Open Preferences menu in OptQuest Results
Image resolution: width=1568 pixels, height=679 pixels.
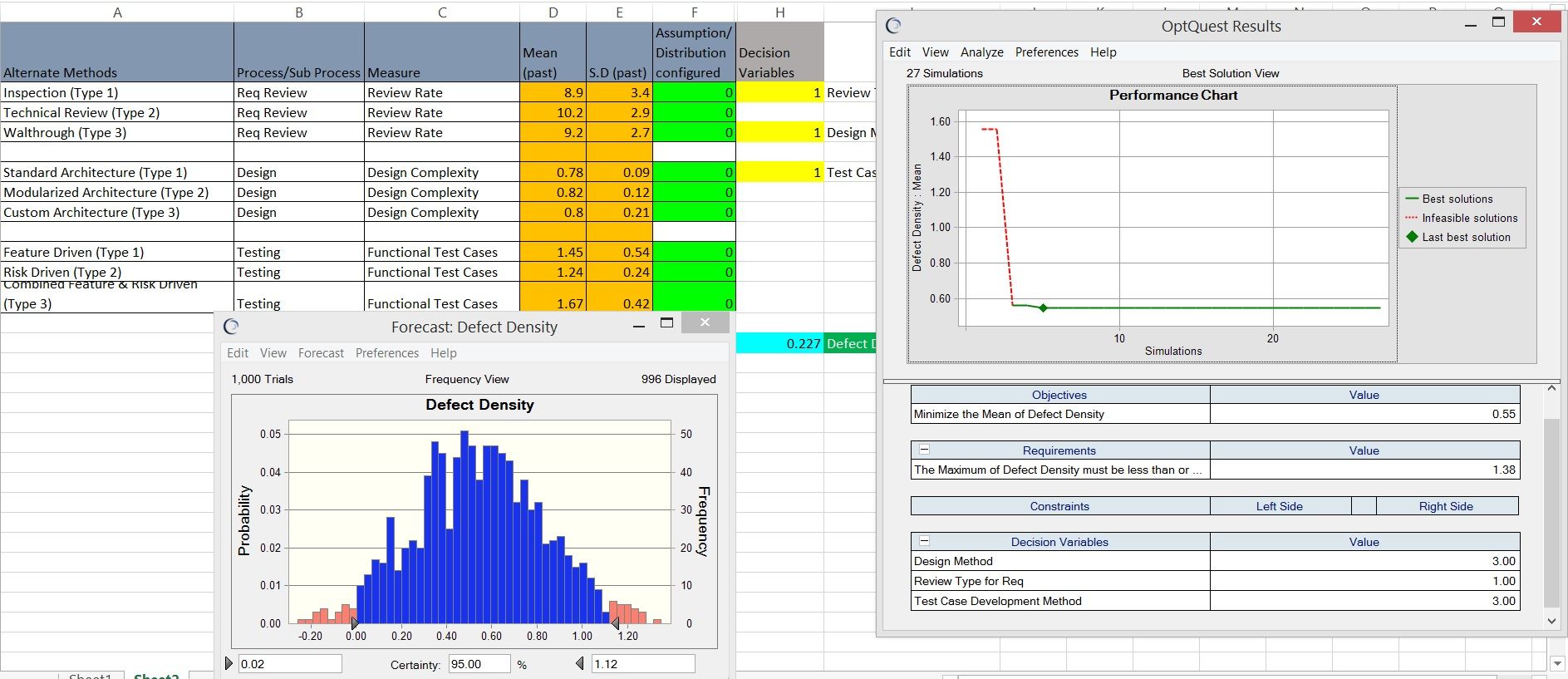tap(1046, 52)
